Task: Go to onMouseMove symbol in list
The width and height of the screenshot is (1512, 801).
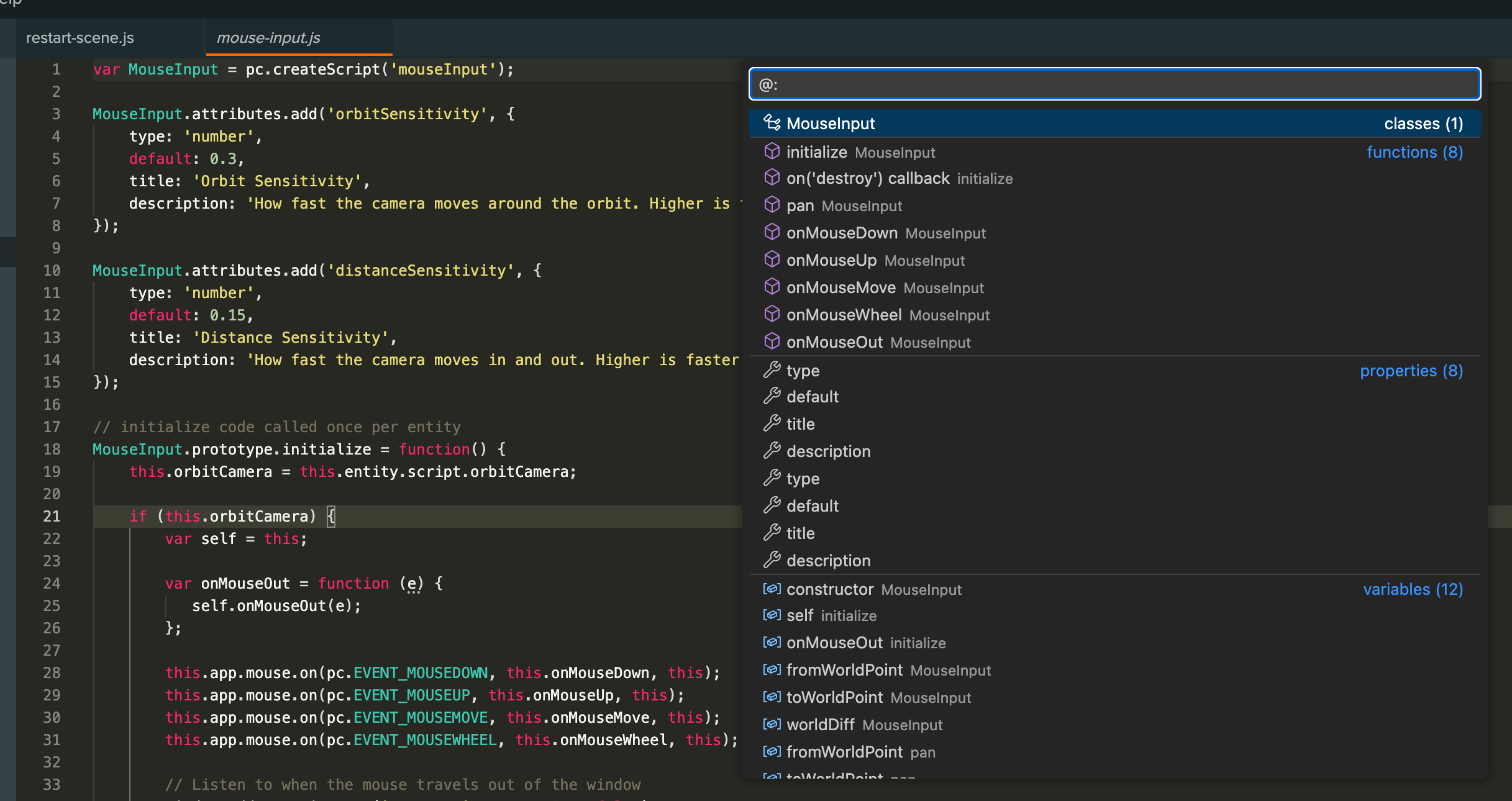Action: point(840,287)
